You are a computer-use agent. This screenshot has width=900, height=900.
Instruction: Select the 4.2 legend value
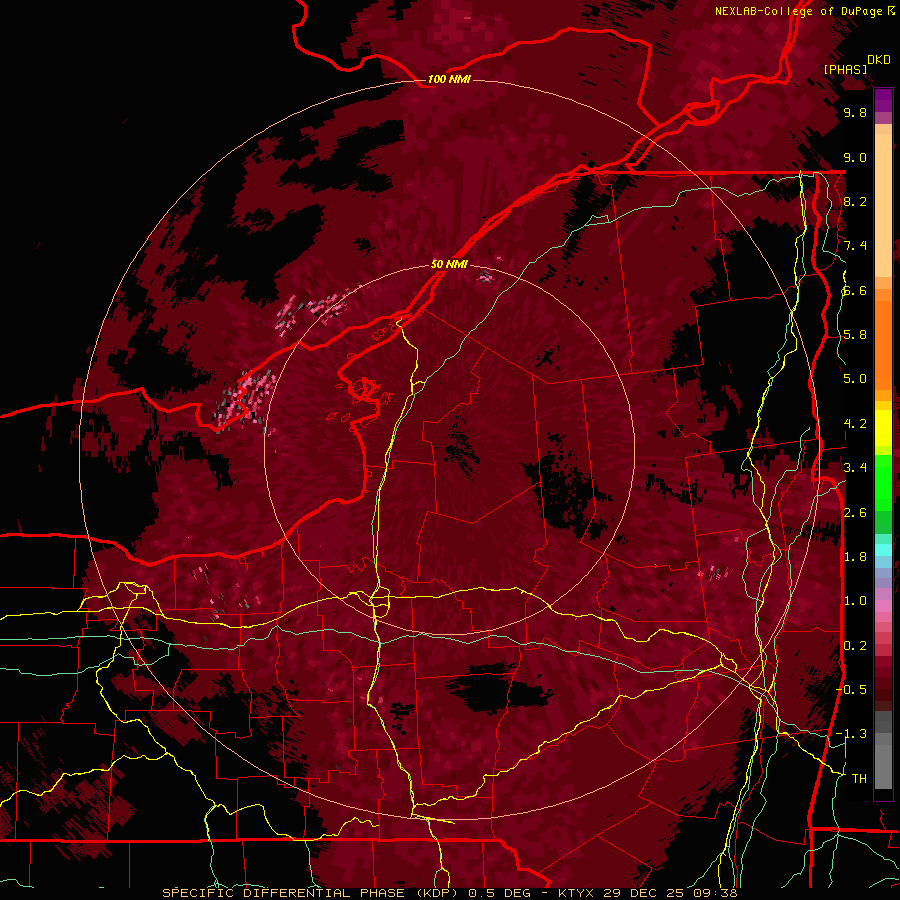tap(855, 424)
